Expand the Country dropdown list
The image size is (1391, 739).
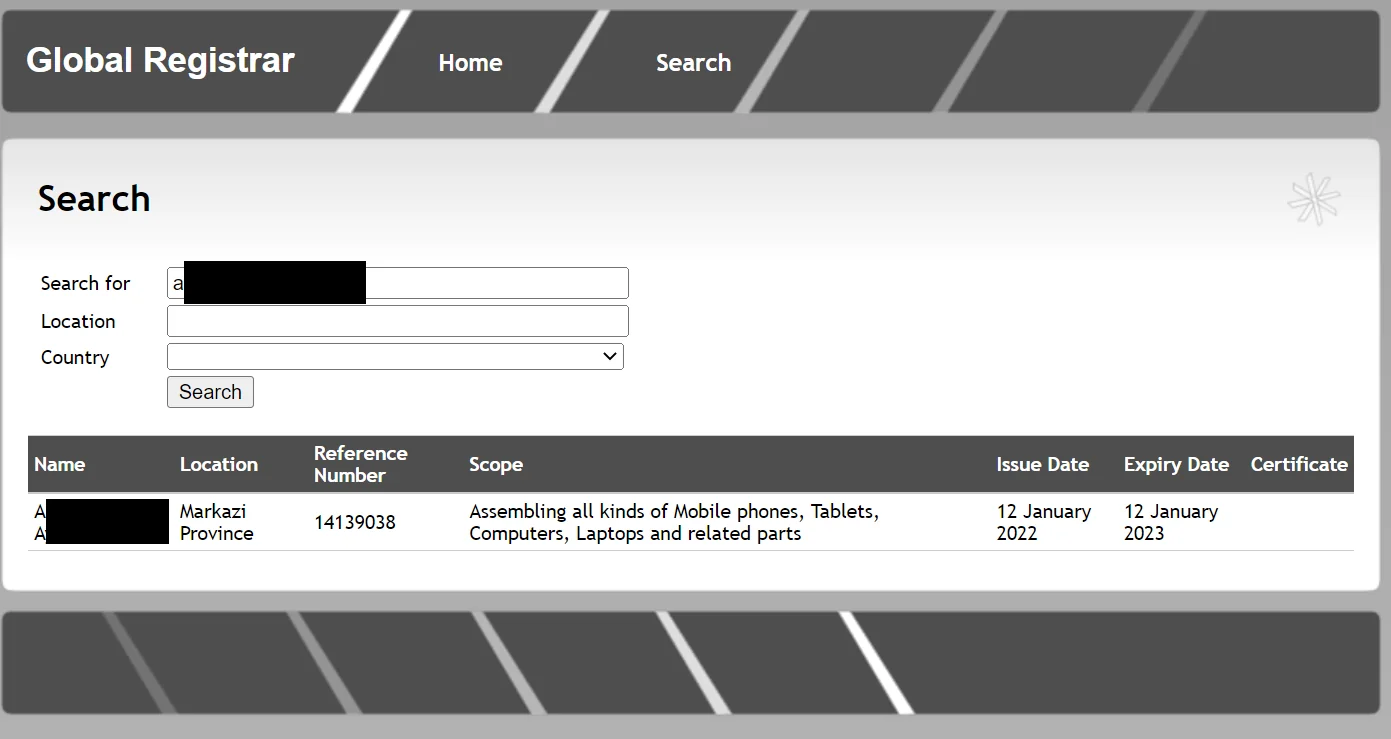395,357
